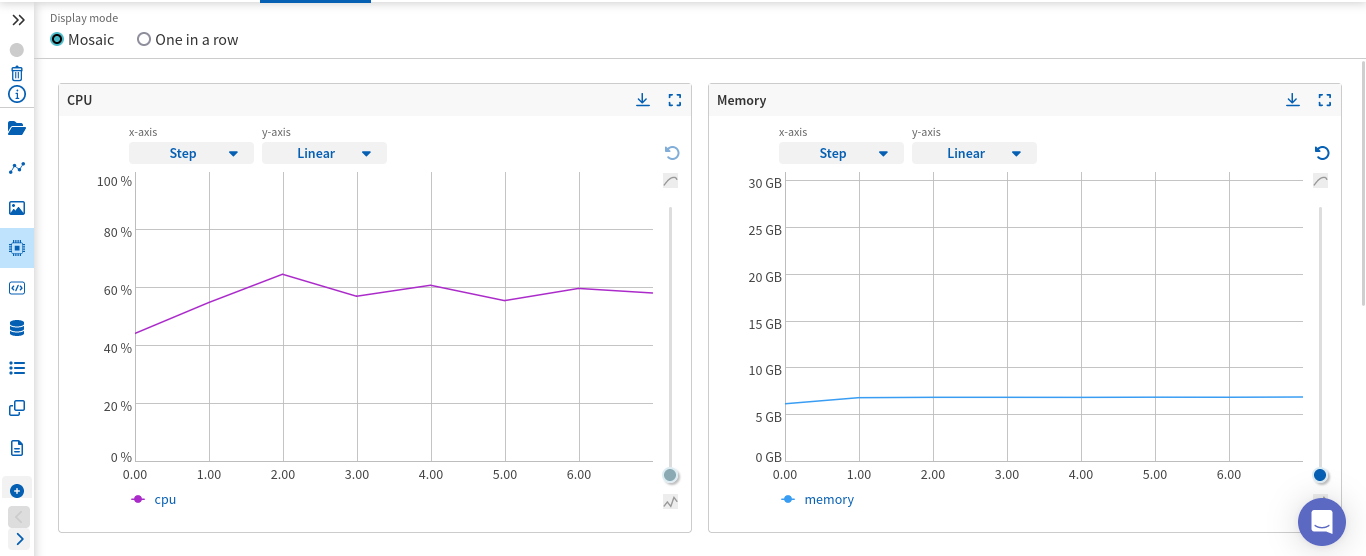Click the right arrow at sidebar bottom
Screen dimensions: 1366x556
tap(19, 539)
